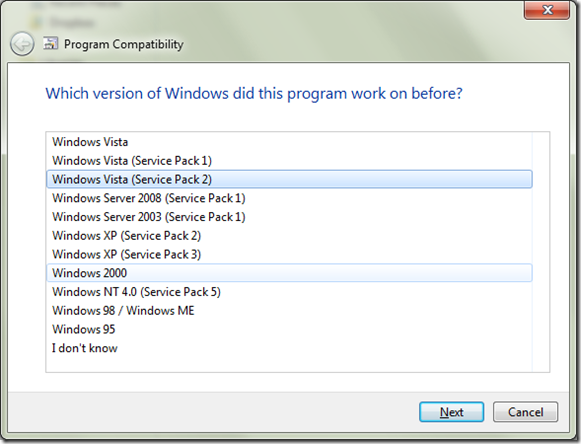Viewport: 581px width, 444px height.
Task: Select Windows Vista from the list
Action: coord(289,142)
